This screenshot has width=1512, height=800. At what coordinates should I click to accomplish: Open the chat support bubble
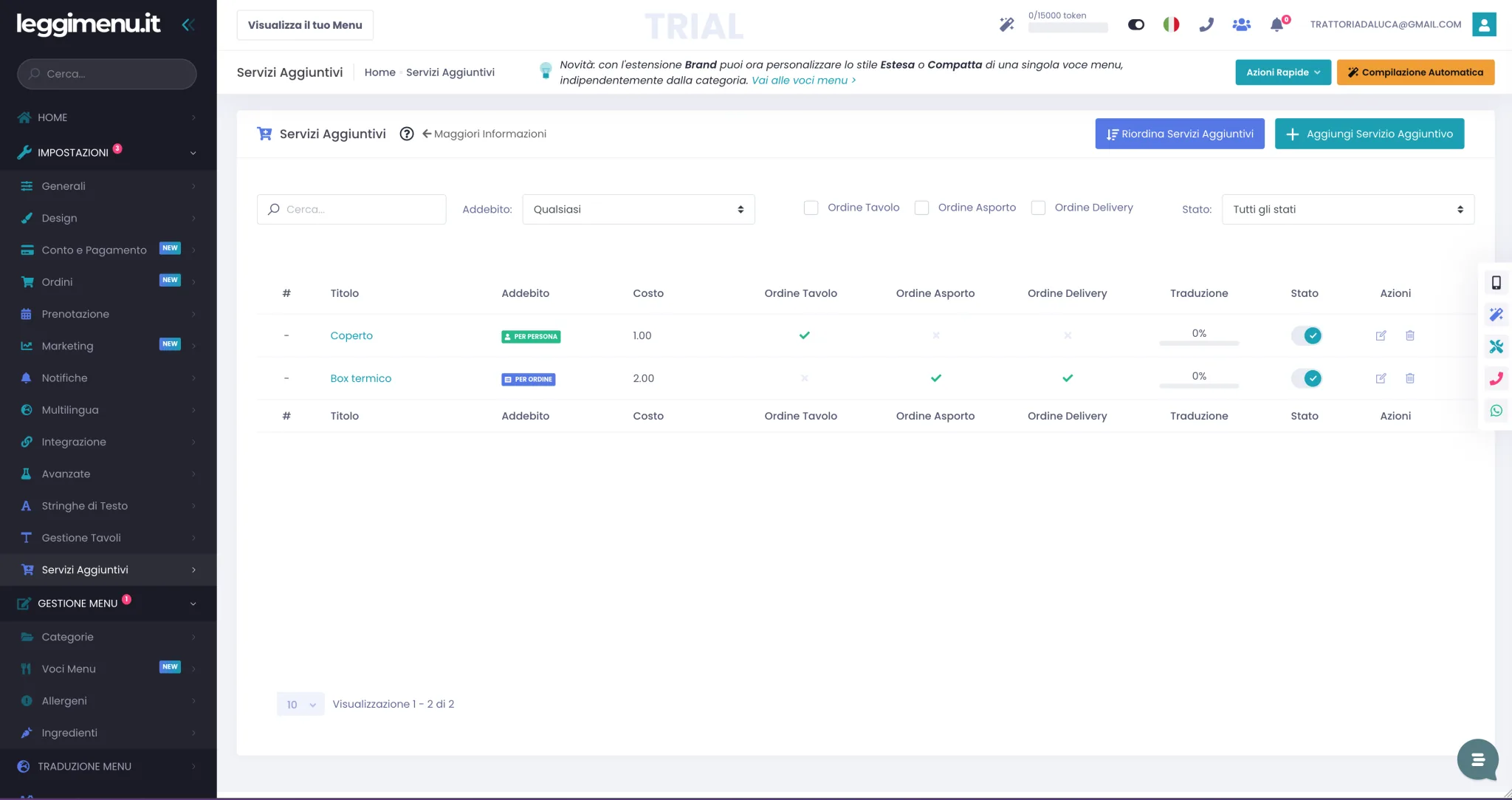(x=1477, y=759)
